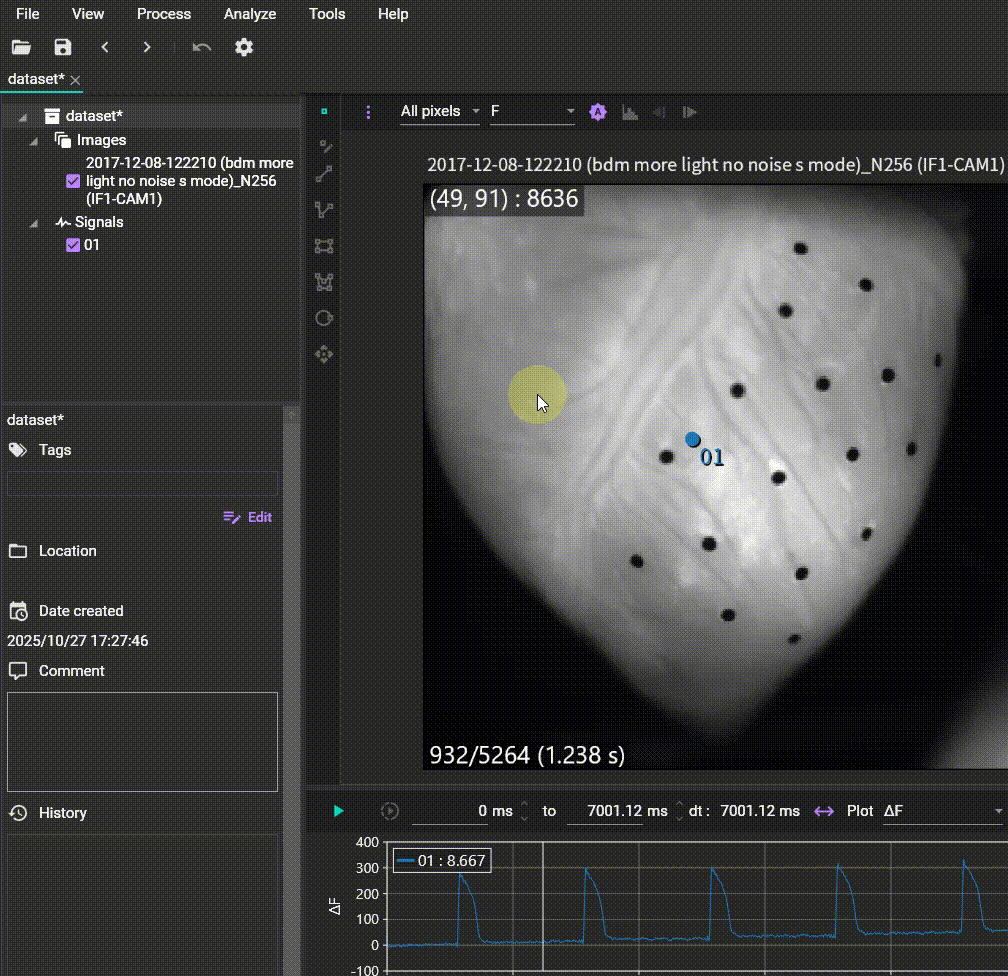
Task: Open the 'All pixels' dropdown
Action: pyautogui.click(x=440, y=112)
